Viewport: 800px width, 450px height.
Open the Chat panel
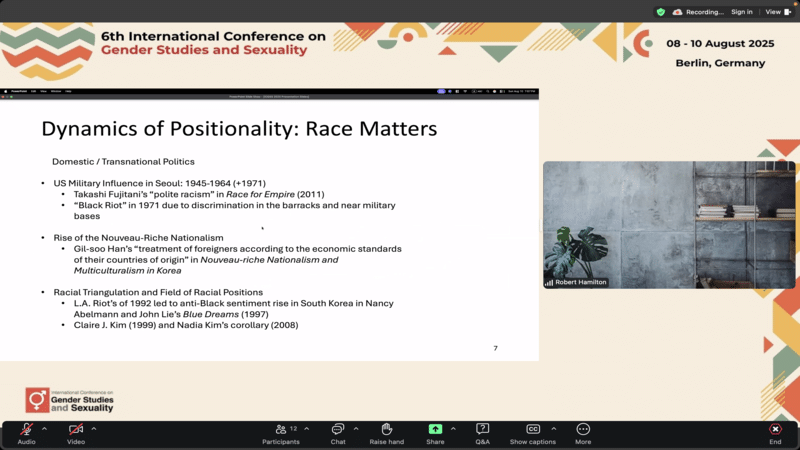coord(338,429)
